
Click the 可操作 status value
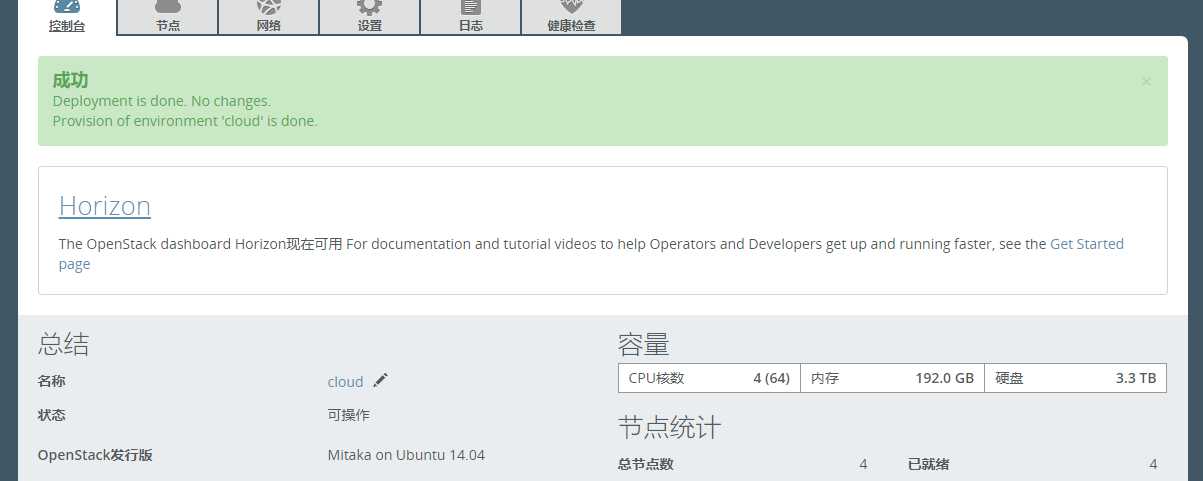[349, 415]
